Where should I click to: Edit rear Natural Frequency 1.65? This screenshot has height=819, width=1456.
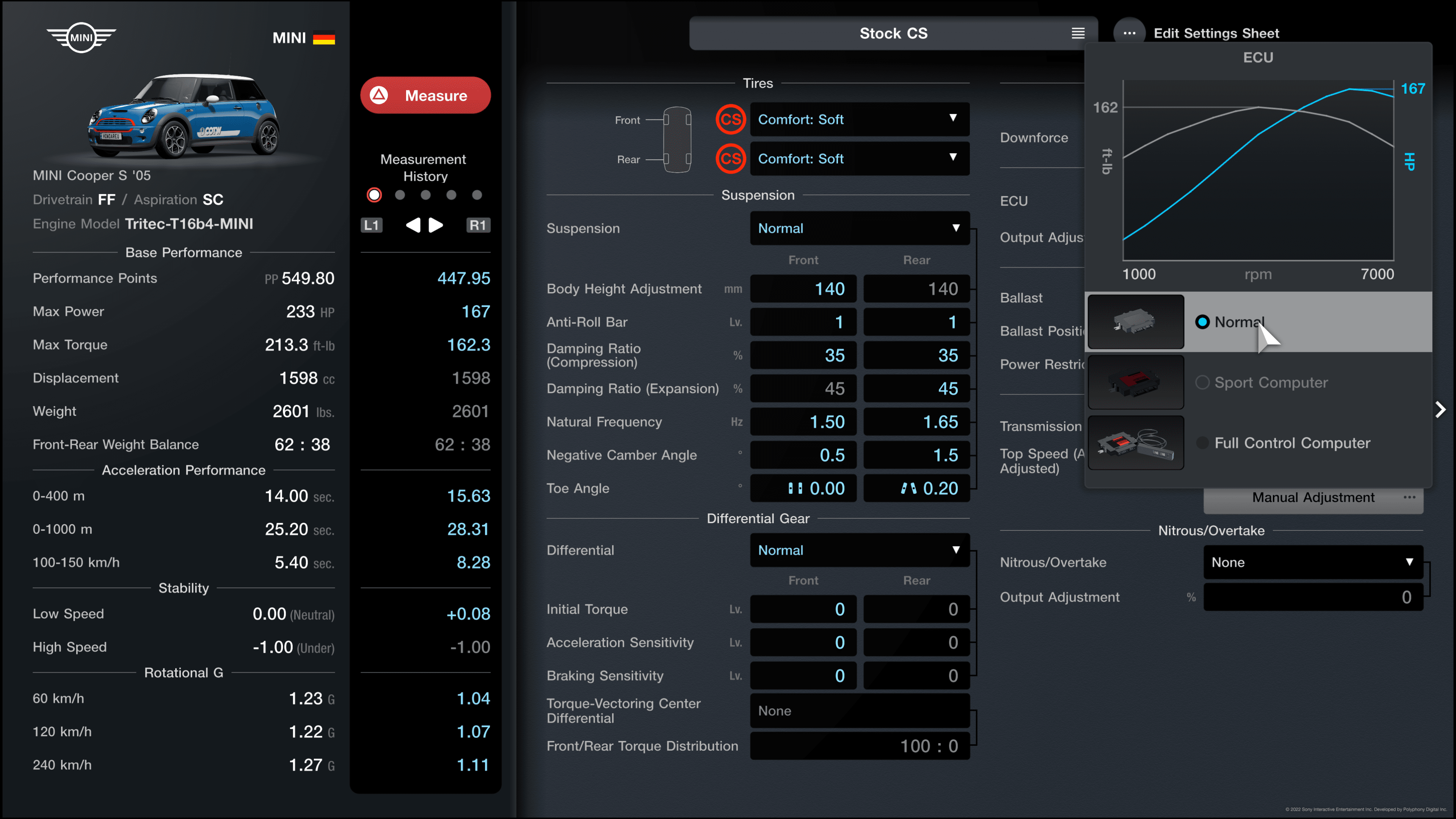tap(916, 422)
